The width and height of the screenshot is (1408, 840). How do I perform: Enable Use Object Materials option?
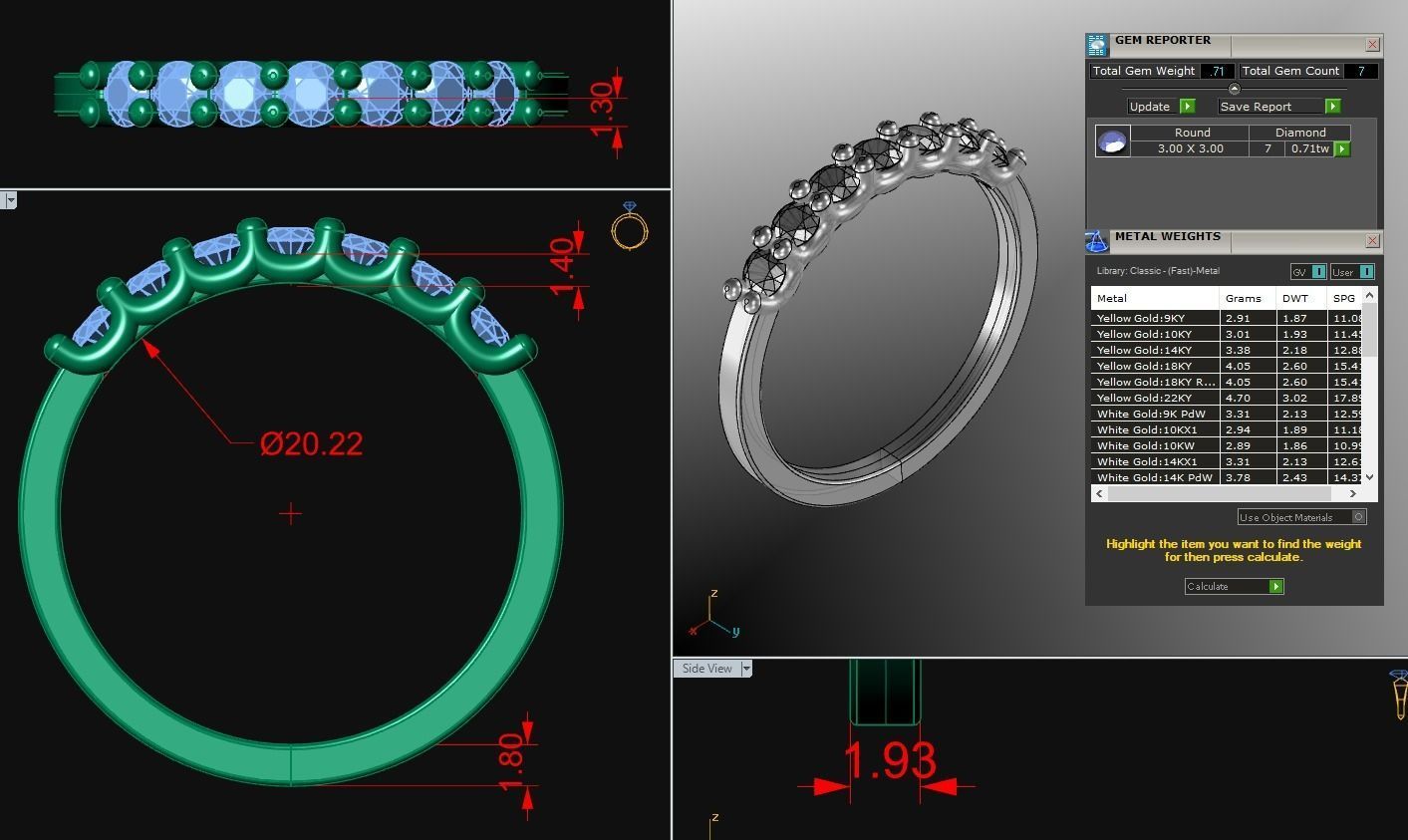pyautogui.click(x=1301, y=517)
